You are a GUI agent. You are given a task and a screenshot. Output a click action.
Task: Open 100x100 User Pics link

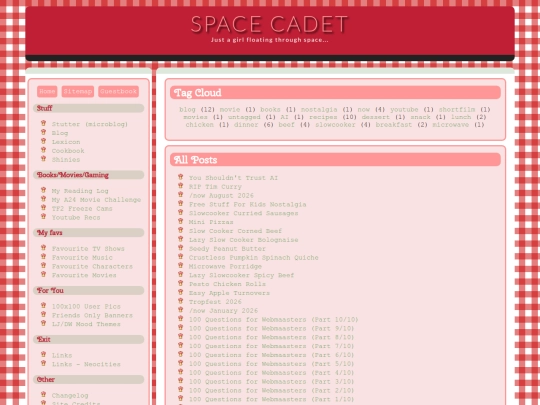(86, 307)
